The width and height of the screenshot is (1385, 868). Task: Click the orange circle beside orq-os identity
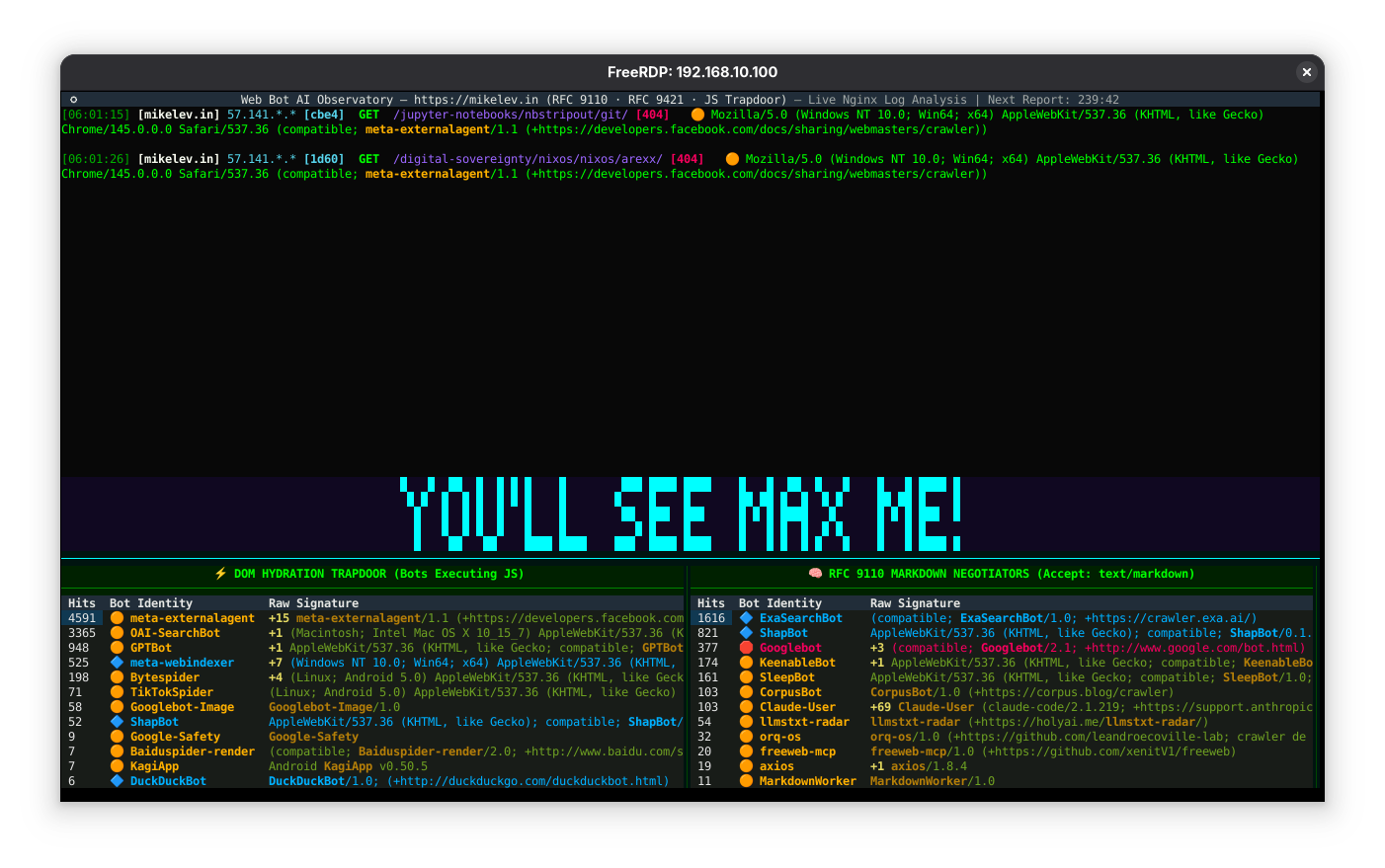(746, 737)
